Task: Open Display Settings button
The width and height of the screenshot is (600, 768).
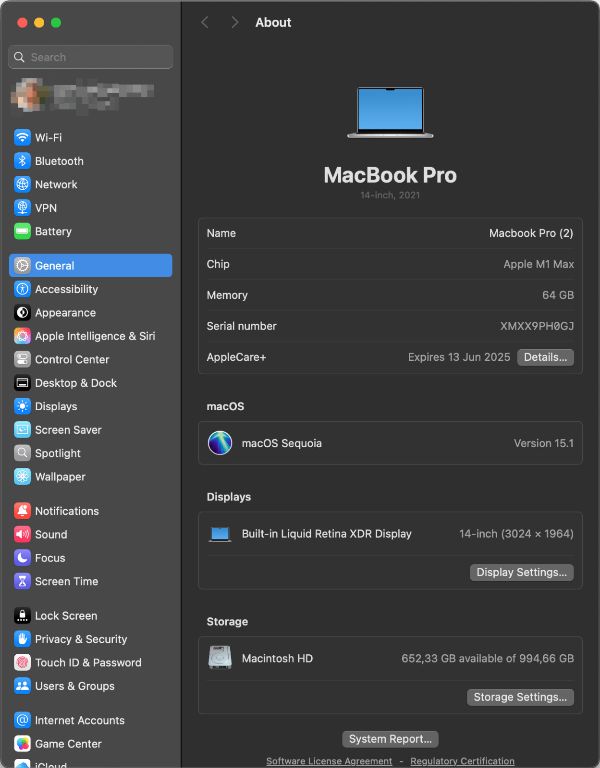Action: (522, 572)
